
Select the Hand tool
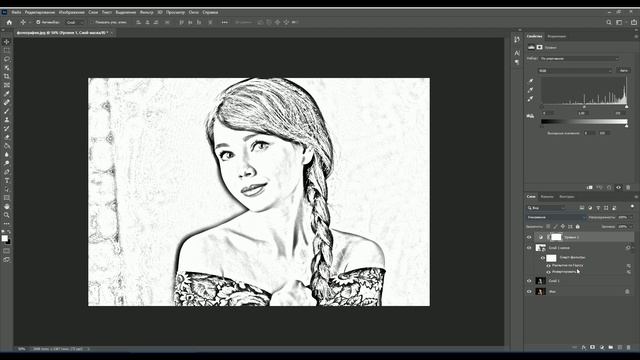[x=7, y=207]
